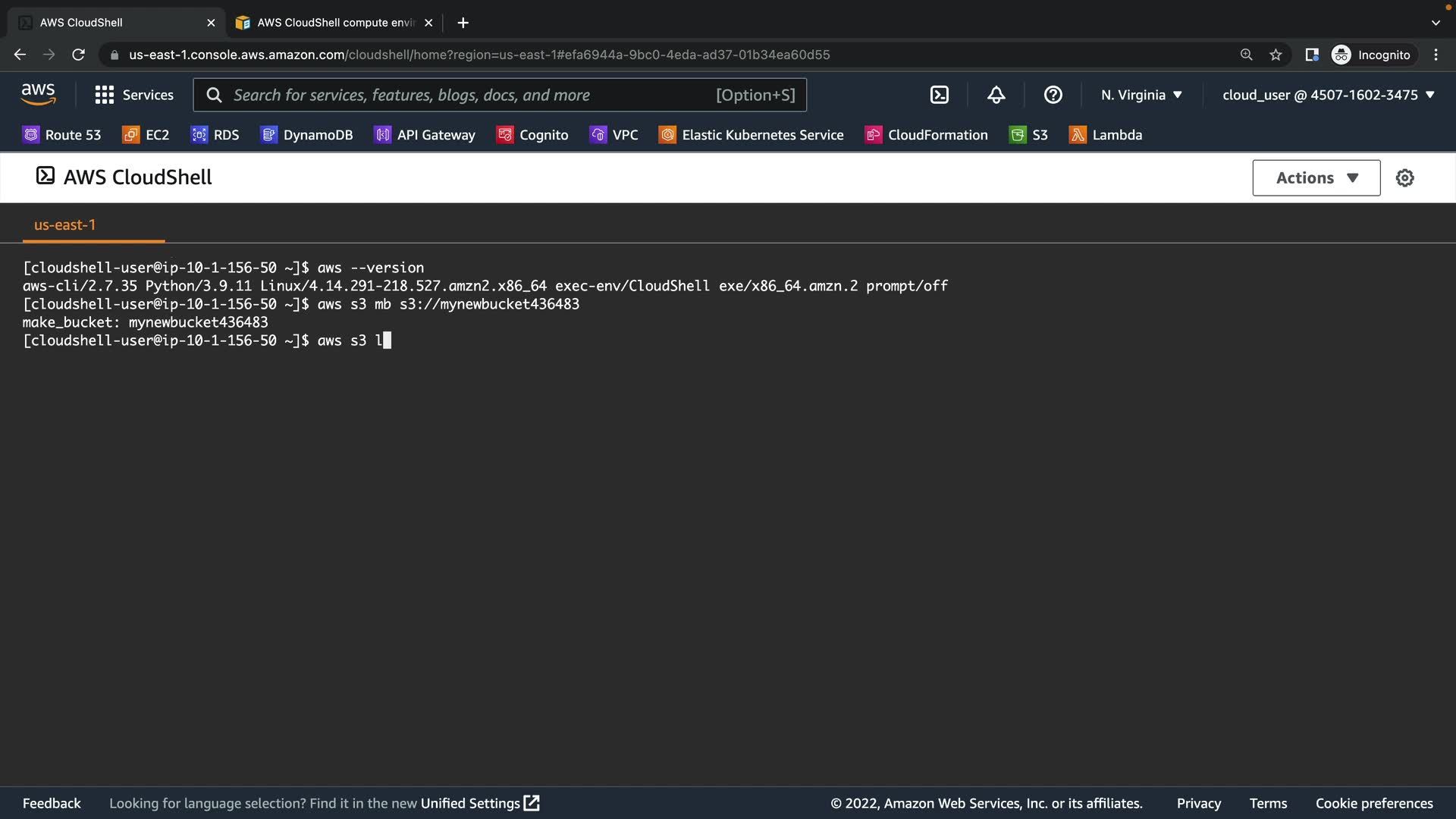Click the Feedback button in footer
Image resolution: width=1456 pixels, height=819 pixels.
point(52,803)
